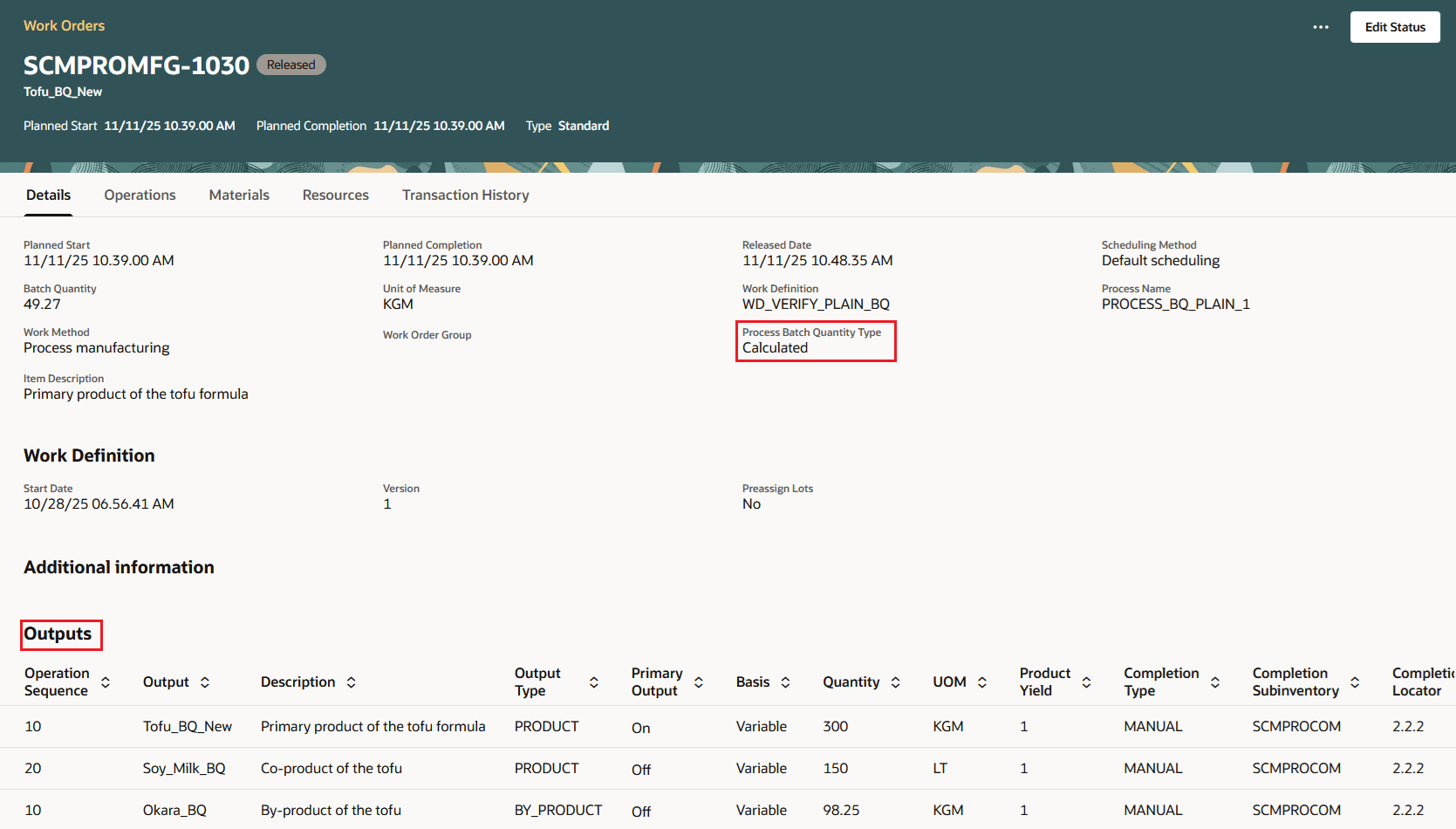
Task: Toggle Primary Output for Okara_BQ row
Action: 641,811
